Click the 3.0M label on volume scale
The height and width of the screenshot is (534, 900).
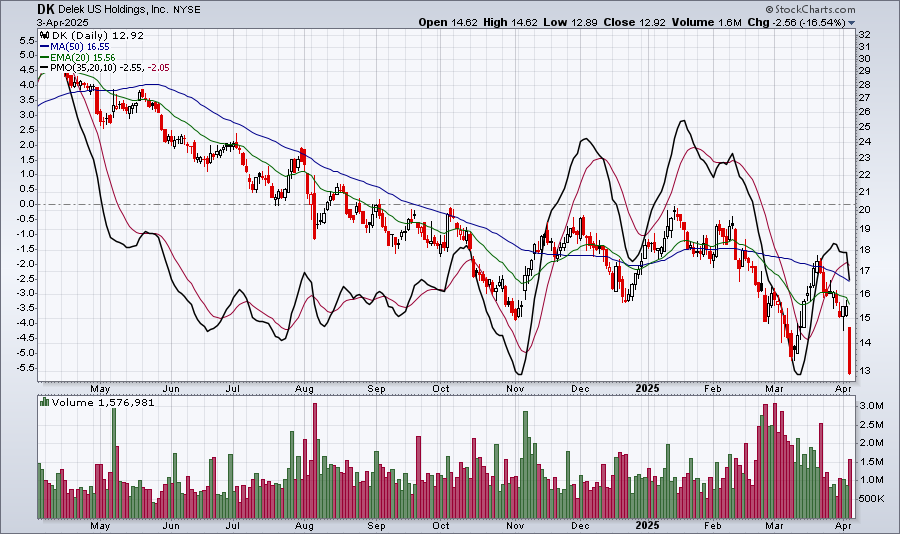[x=871, y=406]
